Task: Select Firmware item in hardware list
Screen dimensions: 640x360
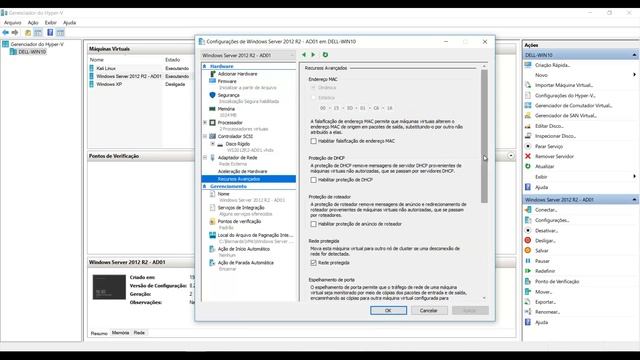Action: coord(227,81)
